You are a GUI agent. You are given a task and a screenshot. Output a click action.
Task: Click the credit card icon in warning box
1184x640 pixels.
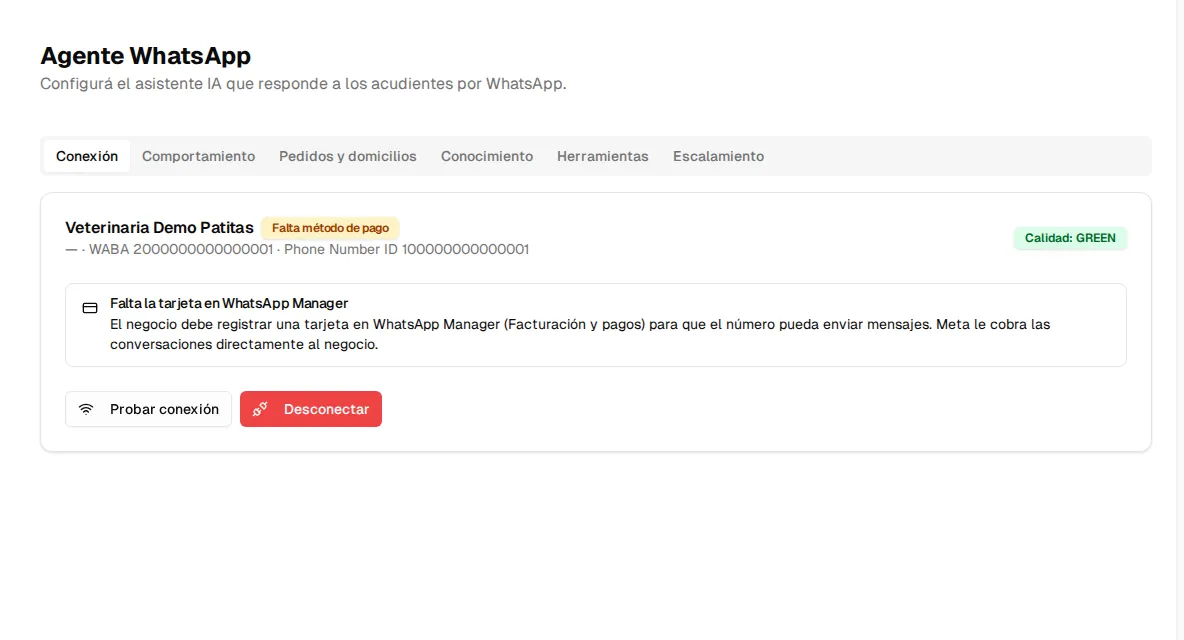tap(90, 308)
